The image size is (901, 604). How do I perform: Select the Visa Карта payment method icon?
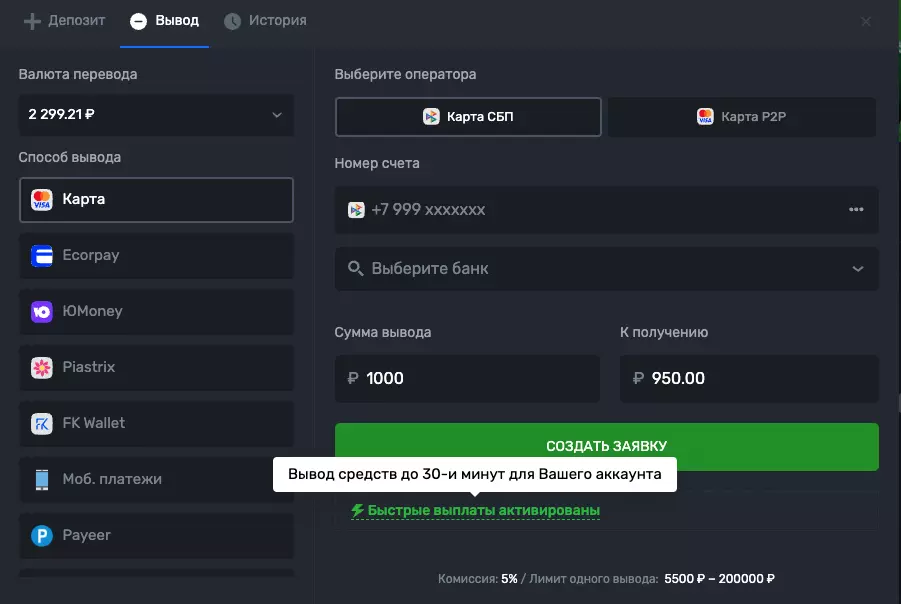(x=42, y=199)
